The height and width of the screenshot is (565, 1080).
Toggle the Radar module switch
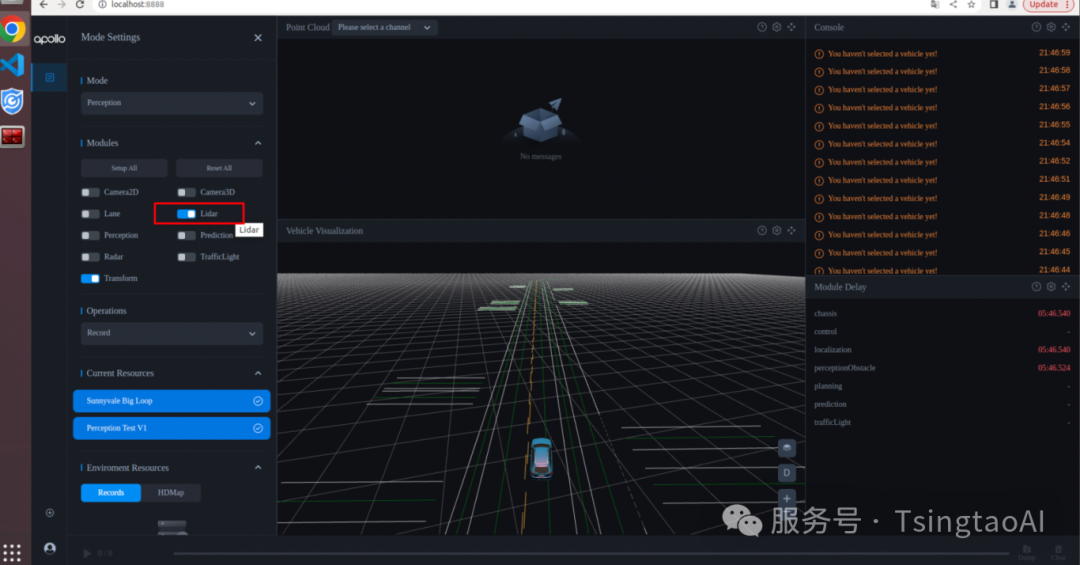click(x=90, y=256)
